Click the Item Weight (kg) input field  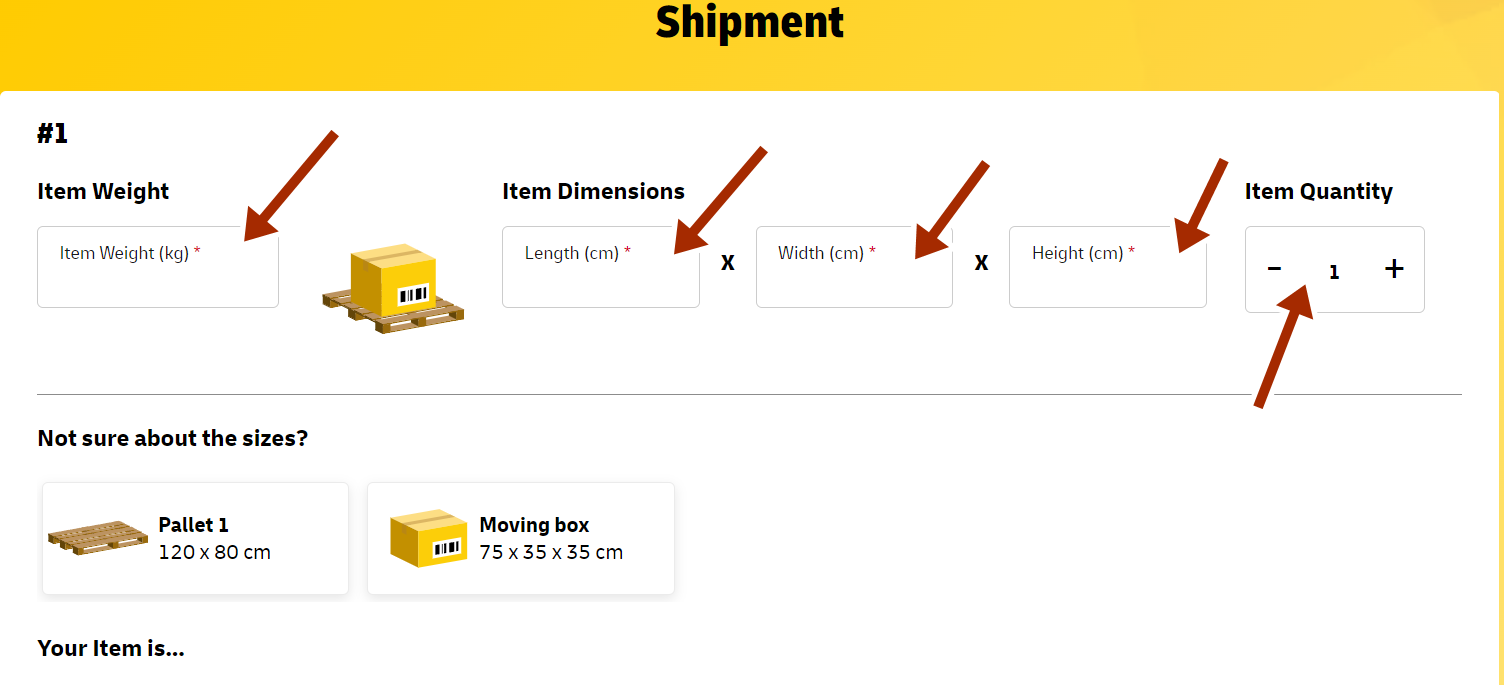[x=157, y=267]
